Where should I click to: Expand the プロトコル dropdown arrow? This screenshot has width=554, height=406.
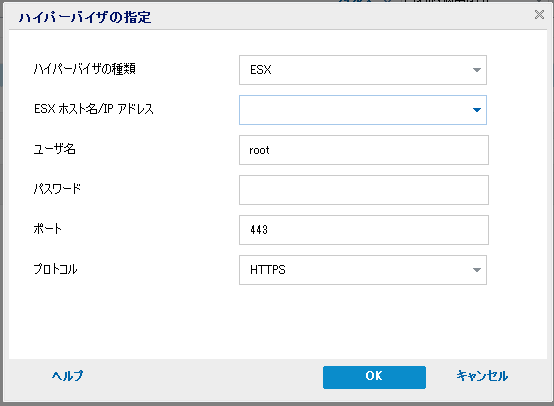point(477,270)
